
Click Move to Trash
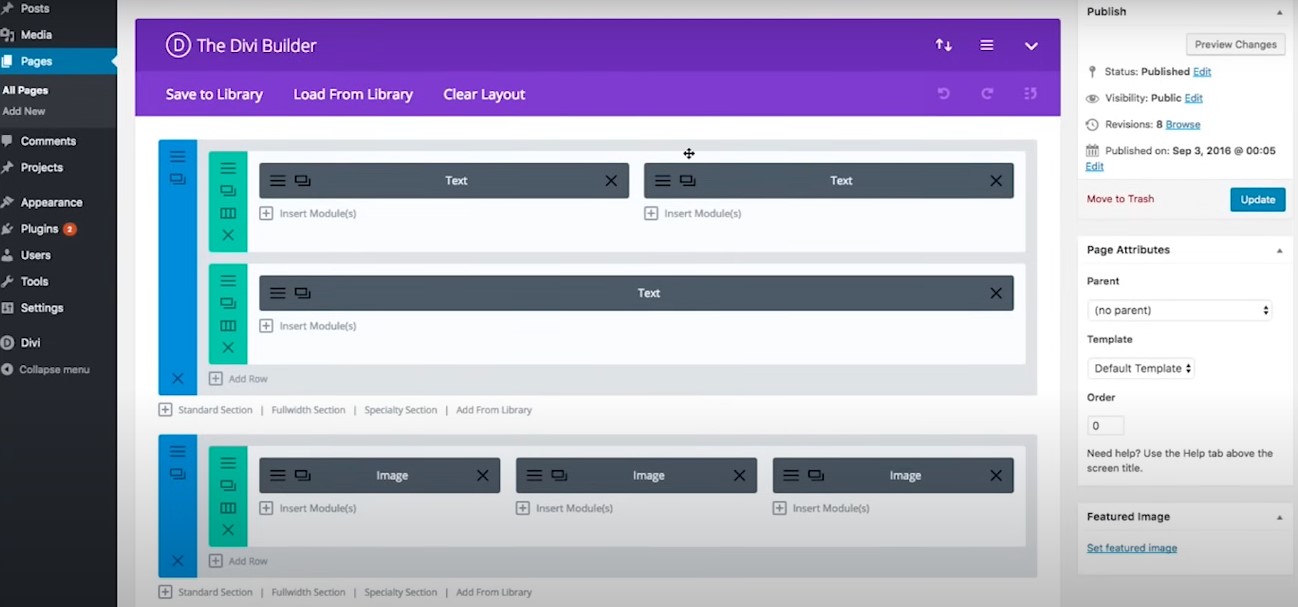pos(1120,199)
